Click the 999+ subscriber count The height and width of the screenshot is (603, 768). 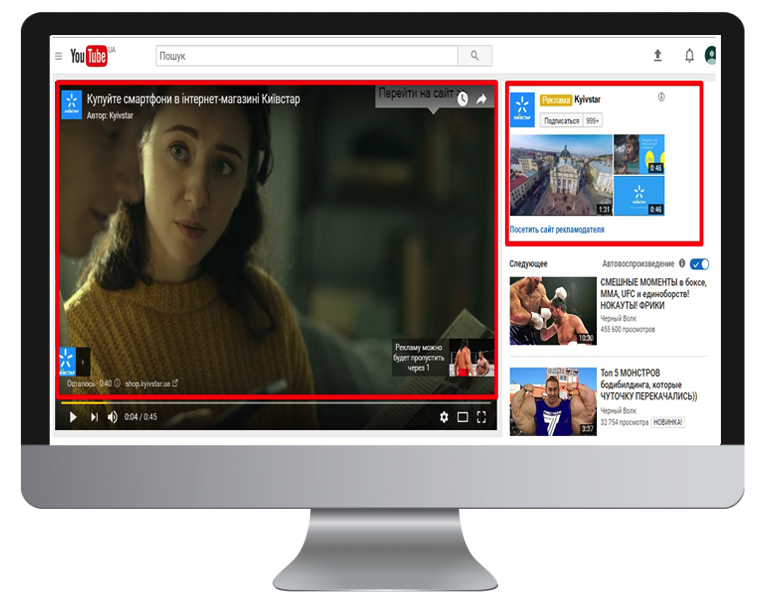pos(593,121)
